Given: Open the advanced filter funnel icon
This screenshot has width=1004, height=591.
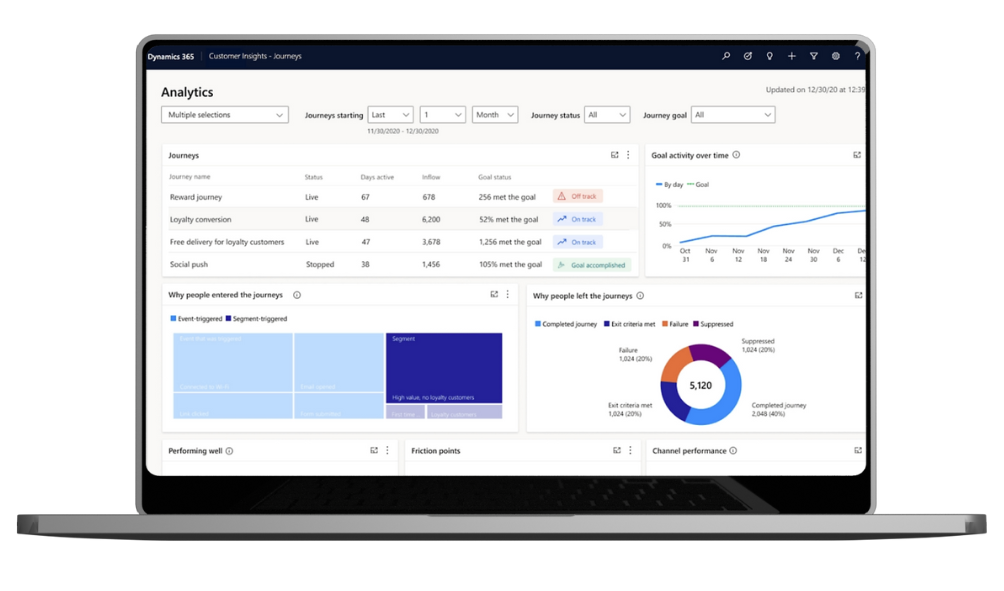Looking at the screenshot, I should (814, 57).
